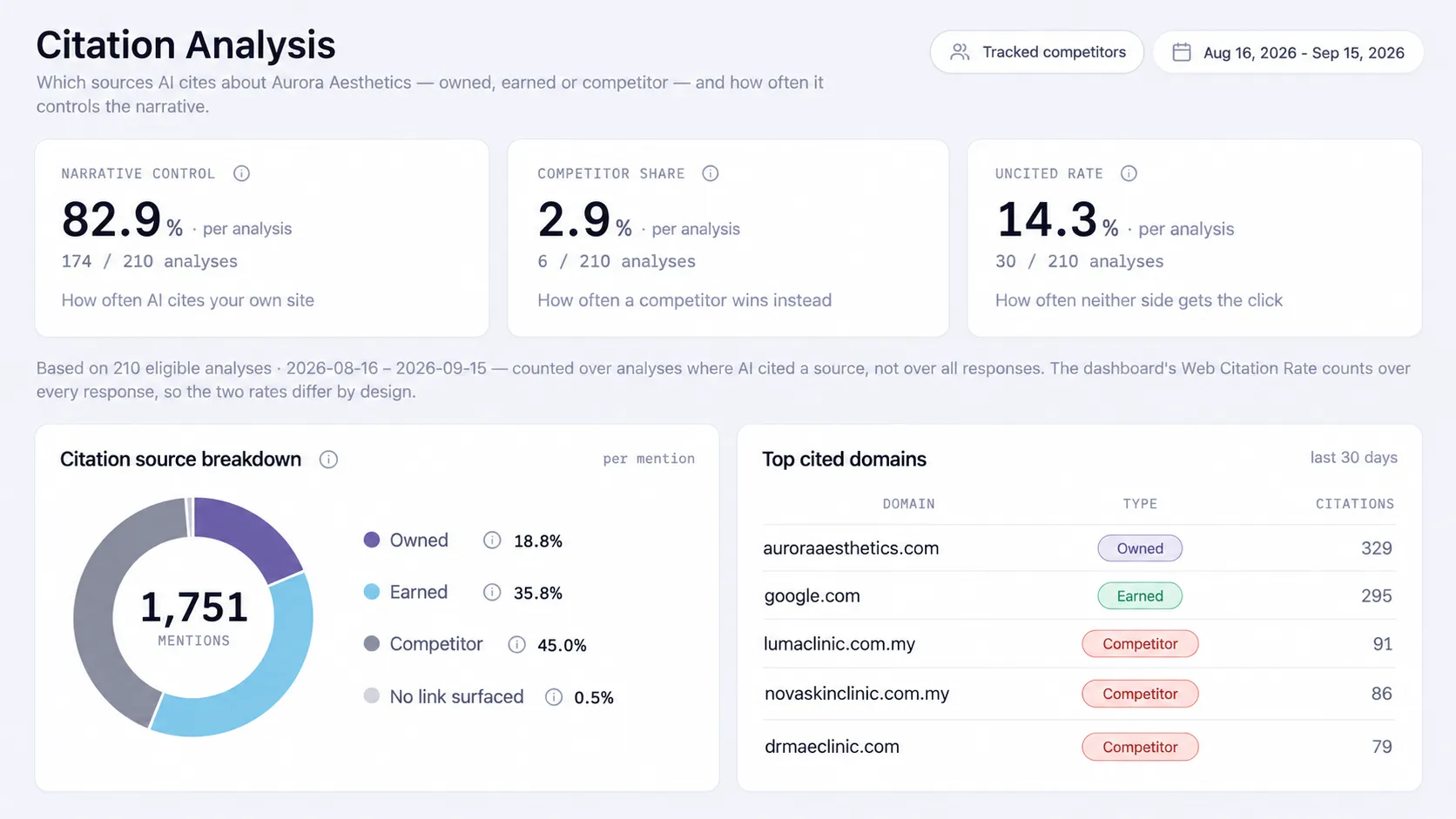Click the 82.9% narrative control value
The height and width of the screenshot is (819, 1456).
122,219
